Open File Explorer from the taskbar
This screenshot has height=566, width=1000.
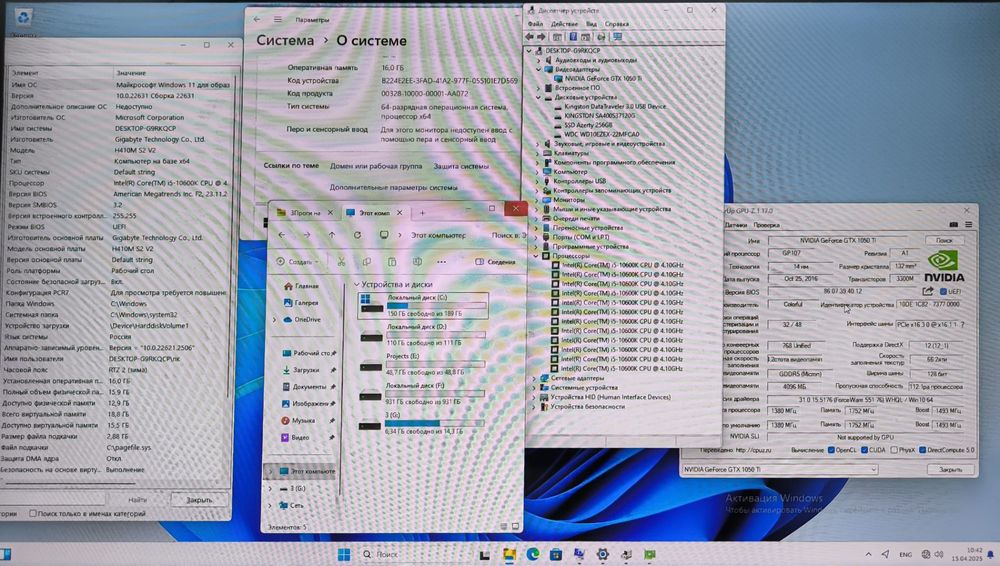(509, 554)
